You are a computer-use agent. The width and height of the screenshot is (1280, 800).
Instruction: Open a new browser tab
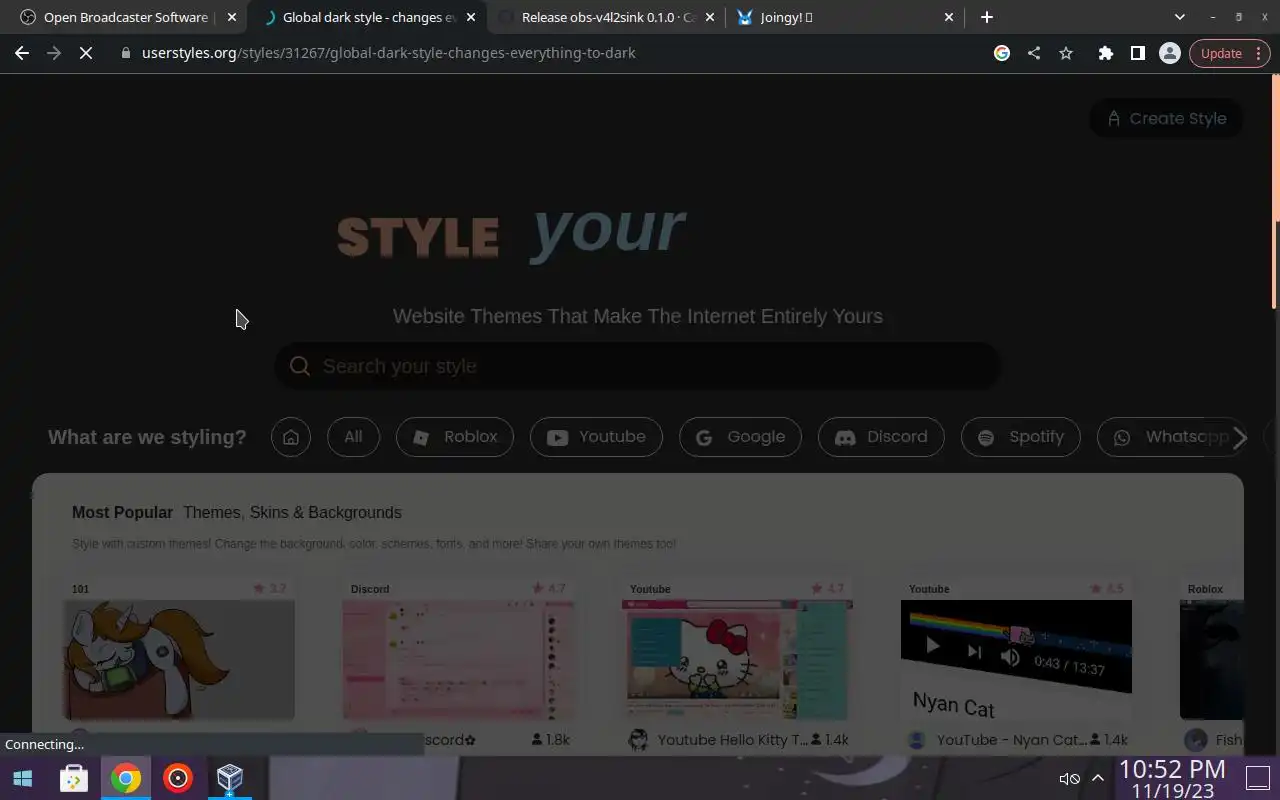pyautogui.click(x=987, y=17)
